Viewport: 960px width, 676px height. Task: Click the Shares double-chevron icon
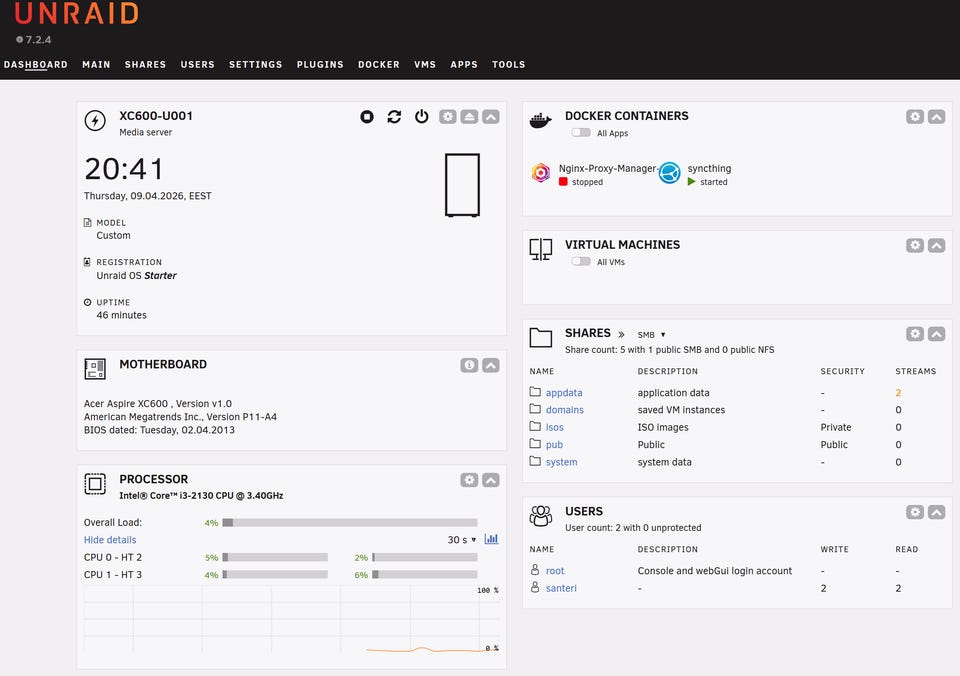tap(621, 334)
